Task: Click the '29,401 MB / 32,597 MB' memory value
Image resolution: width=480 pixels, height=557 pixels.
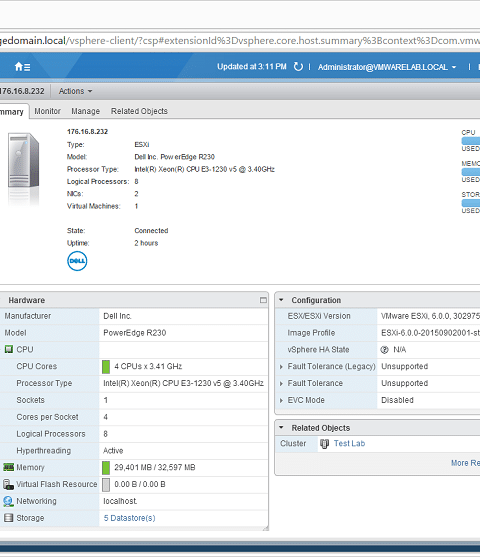Action: click(155, 467)
